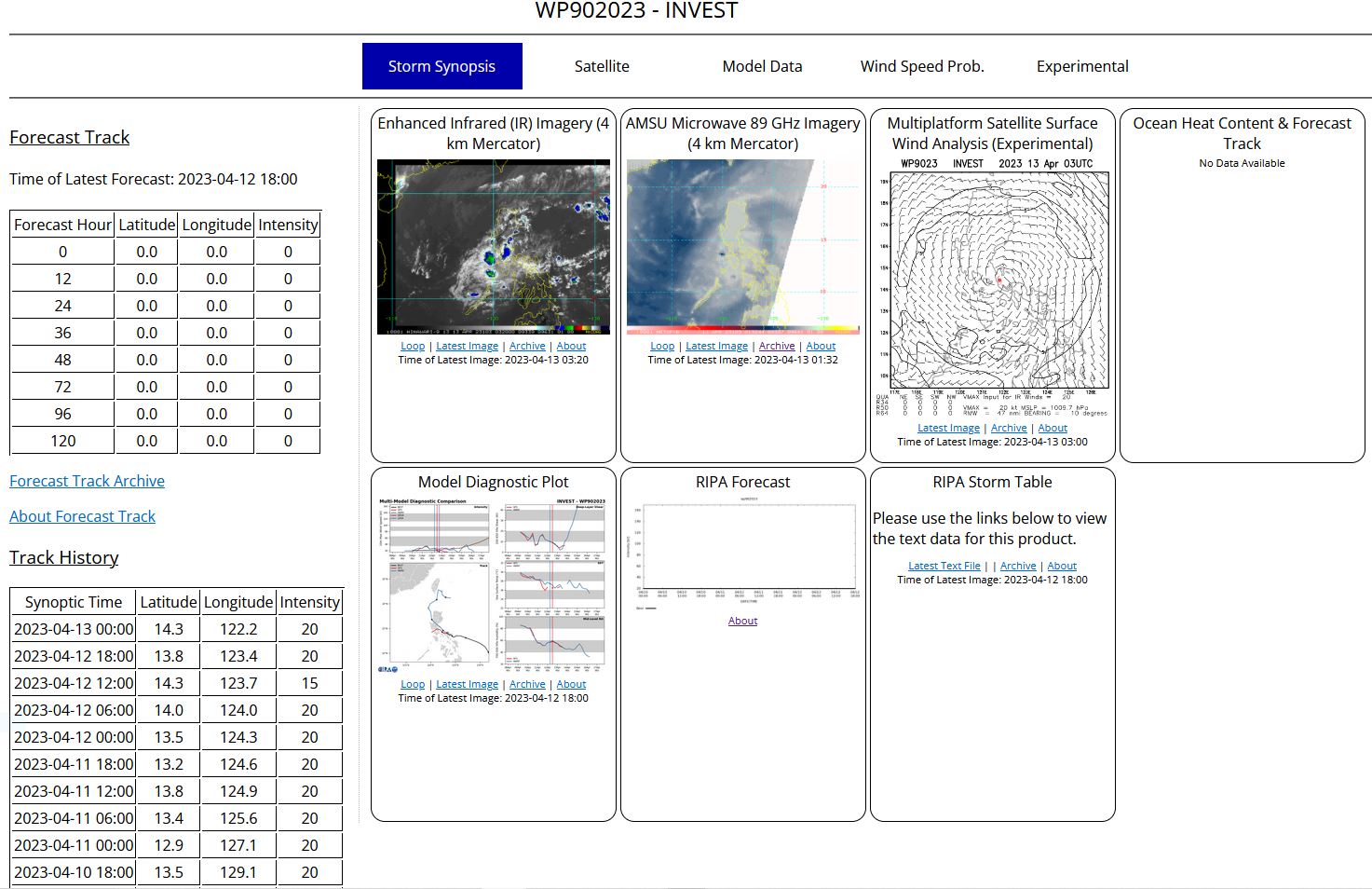Viewport: 1372px width, 889px height.
Task: Click the AMSU Microwave 89 GHz thumbnail
Action: click(743, 247)
